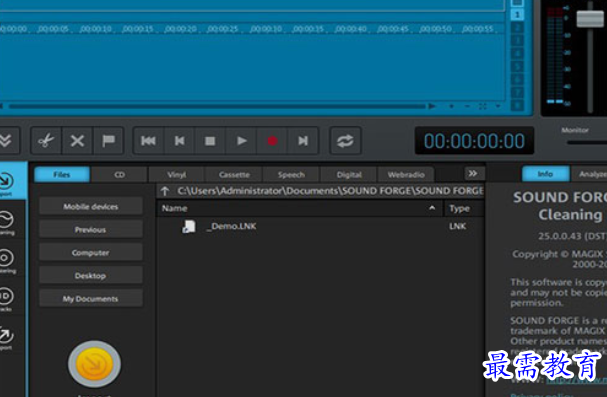The image size is (607, 397).
Task: Jump to the start of the track
Action: [148, 140]
